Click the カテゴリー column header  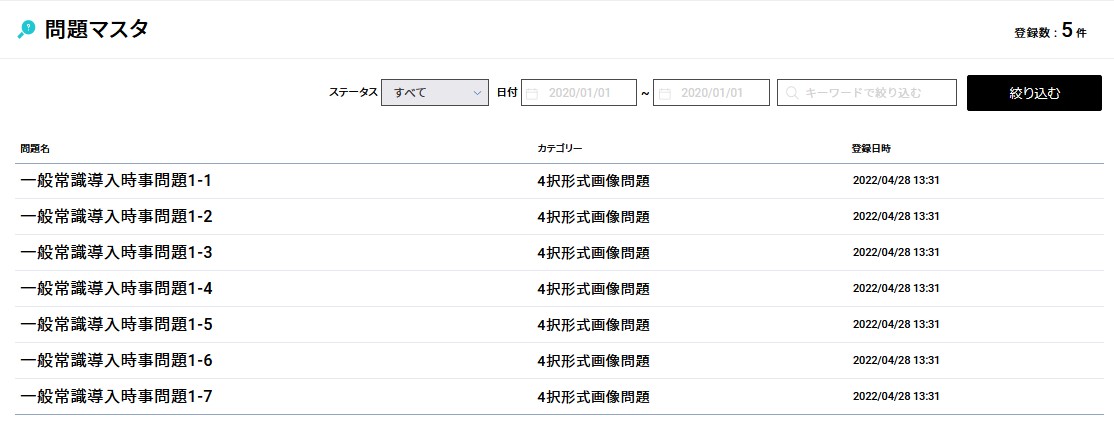point(559,149)
